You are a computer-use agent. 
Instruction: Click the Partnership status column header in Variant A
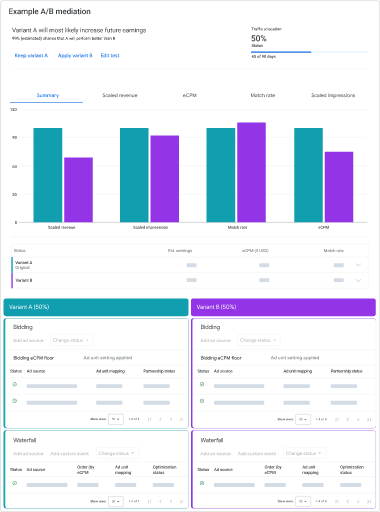(x=159, y=371)
